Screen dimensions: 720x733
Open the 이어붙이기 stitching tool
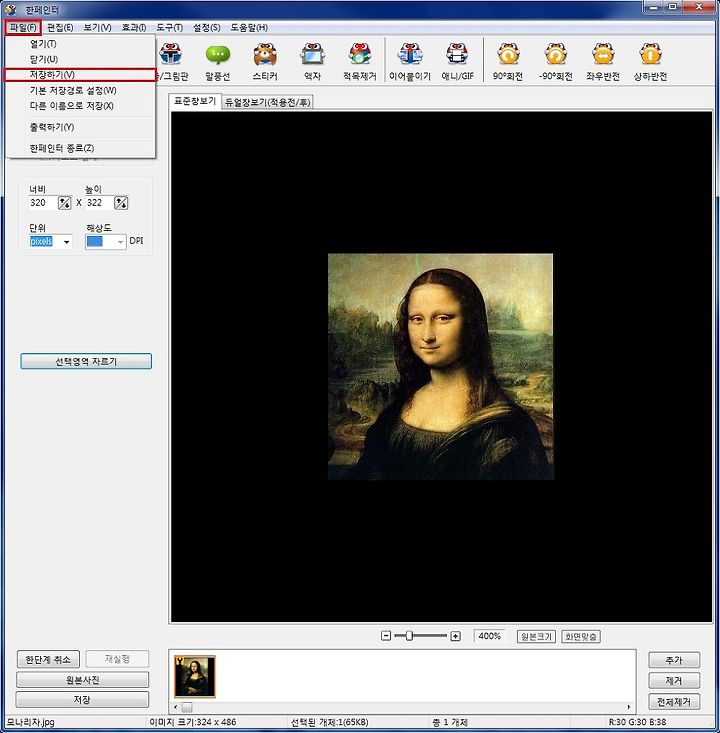click(x=410, y=62)
